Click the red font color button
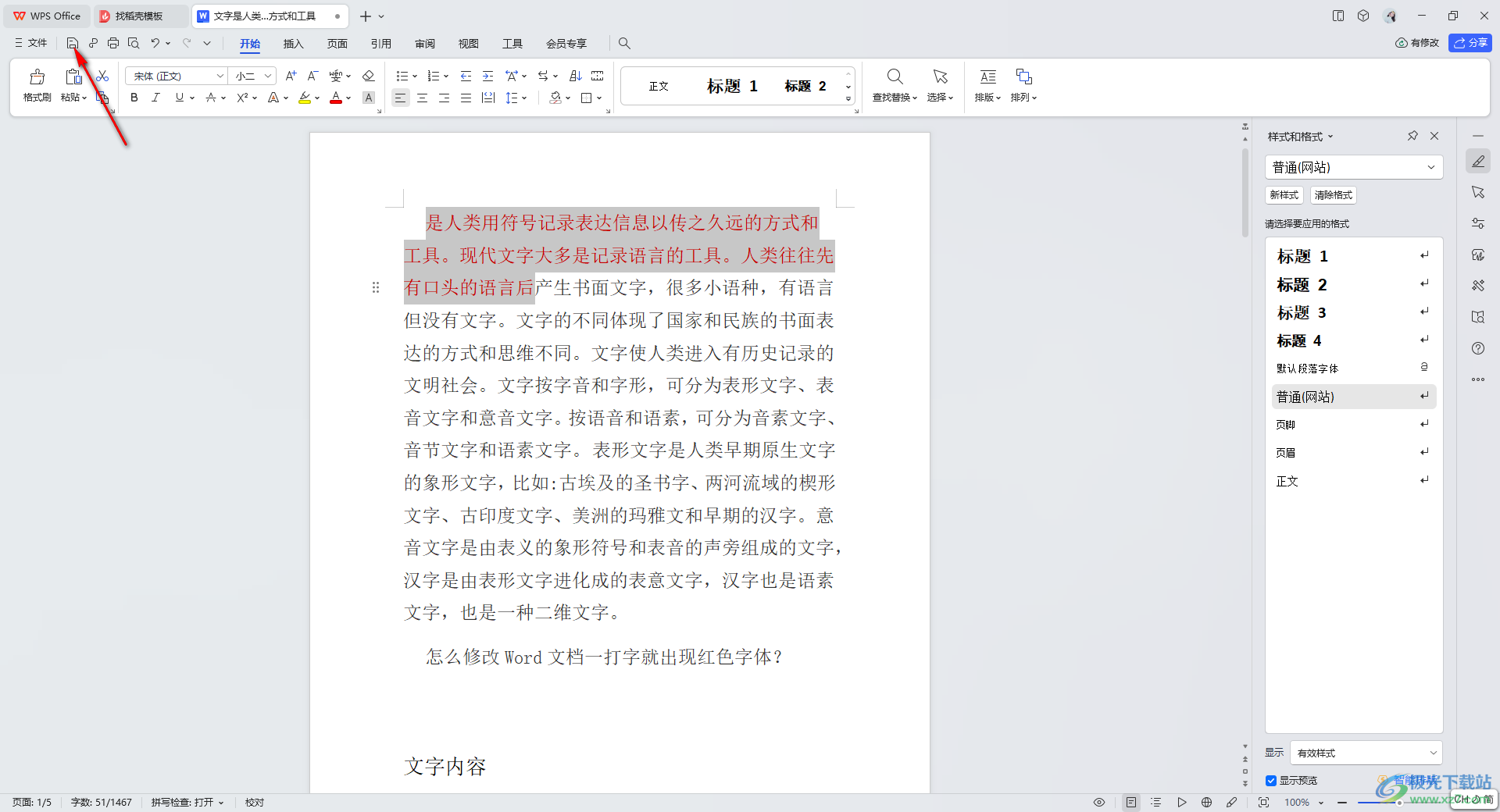 [x=336, y=98]
